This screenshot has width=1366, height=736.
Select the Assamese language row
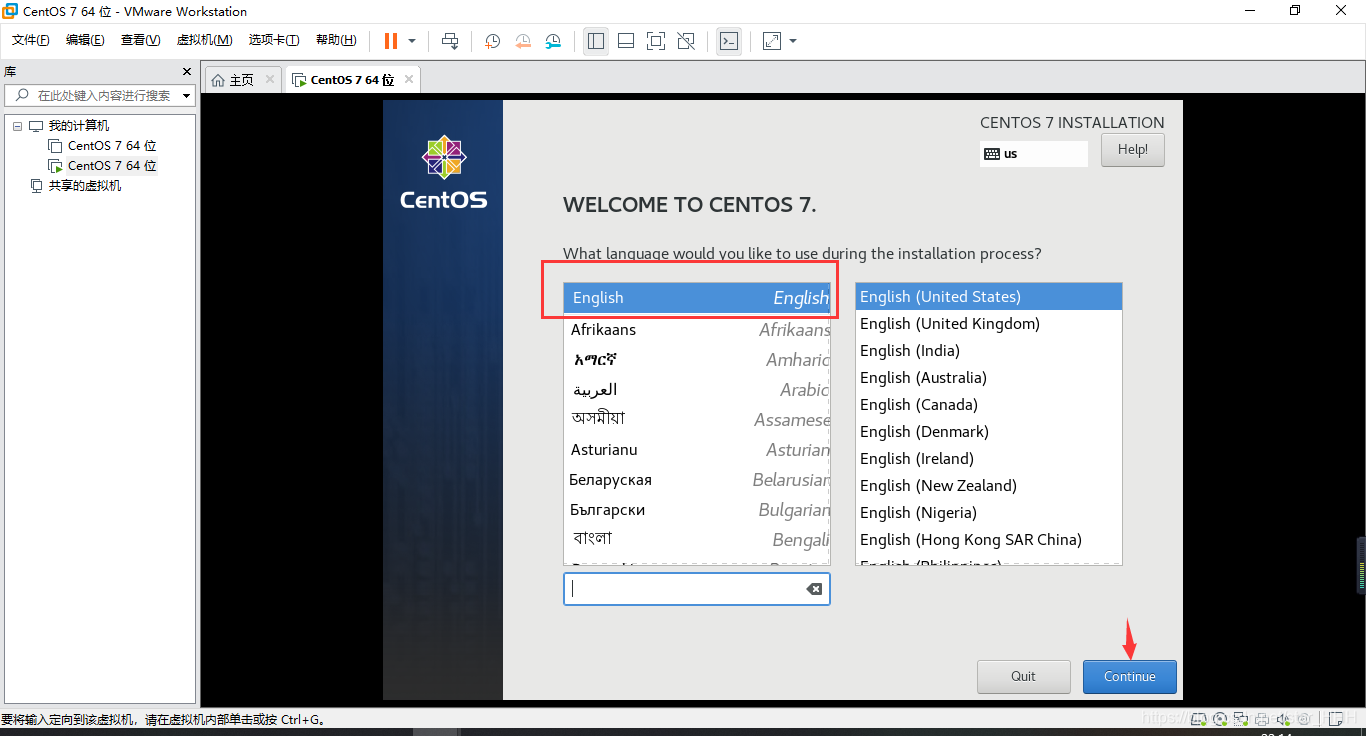click(x=697, y=420)
